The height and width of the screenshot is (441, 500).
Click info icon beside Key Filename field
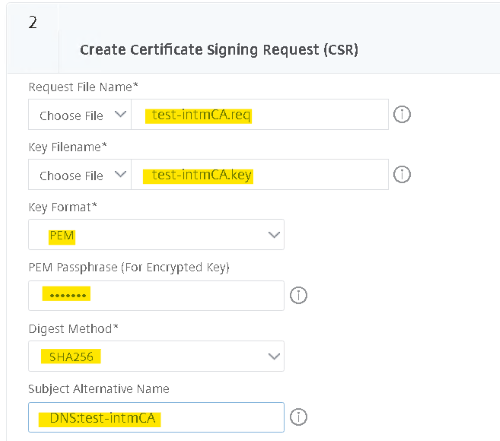coord(402,175)
